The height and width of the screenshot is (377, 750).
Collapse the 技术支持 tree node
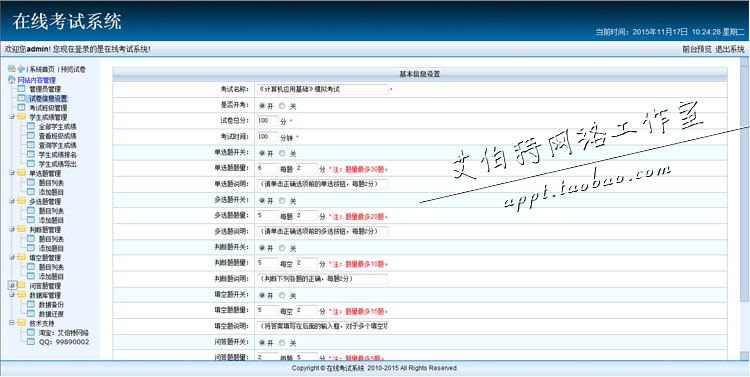(12, 323)
